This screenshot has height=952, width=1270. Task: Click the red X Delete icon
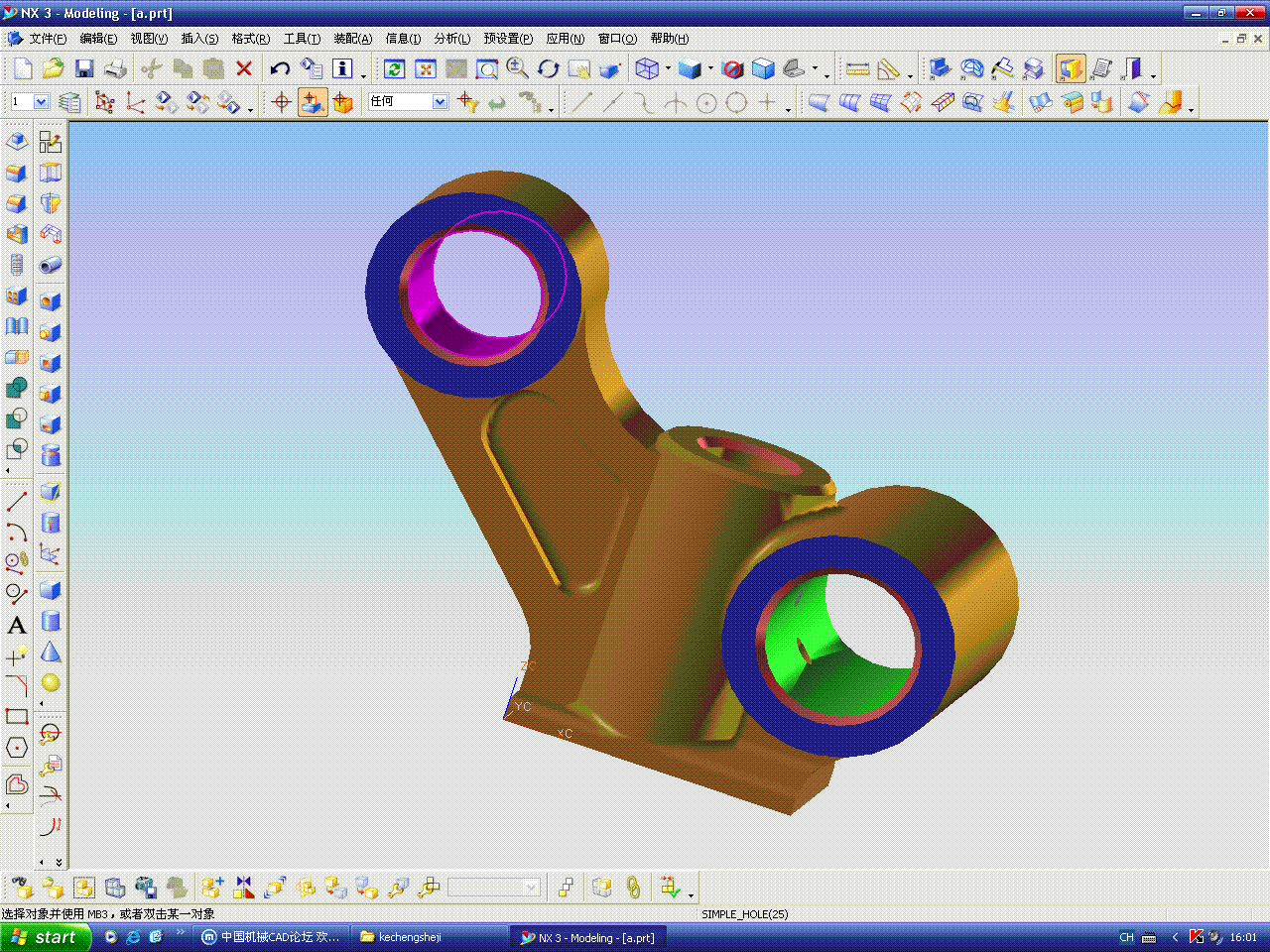244,68
